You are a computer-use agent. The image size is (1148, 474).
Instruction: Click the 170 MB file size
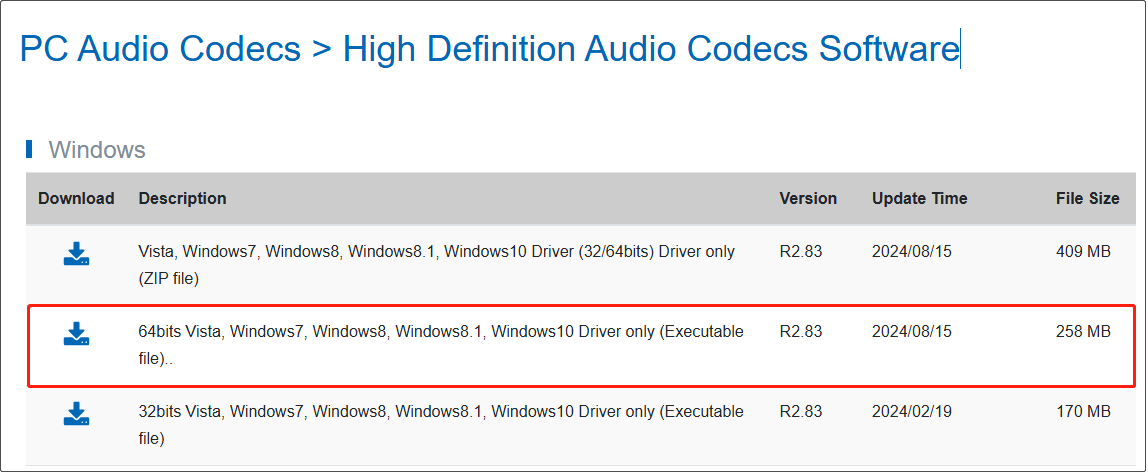[1083, 411]
